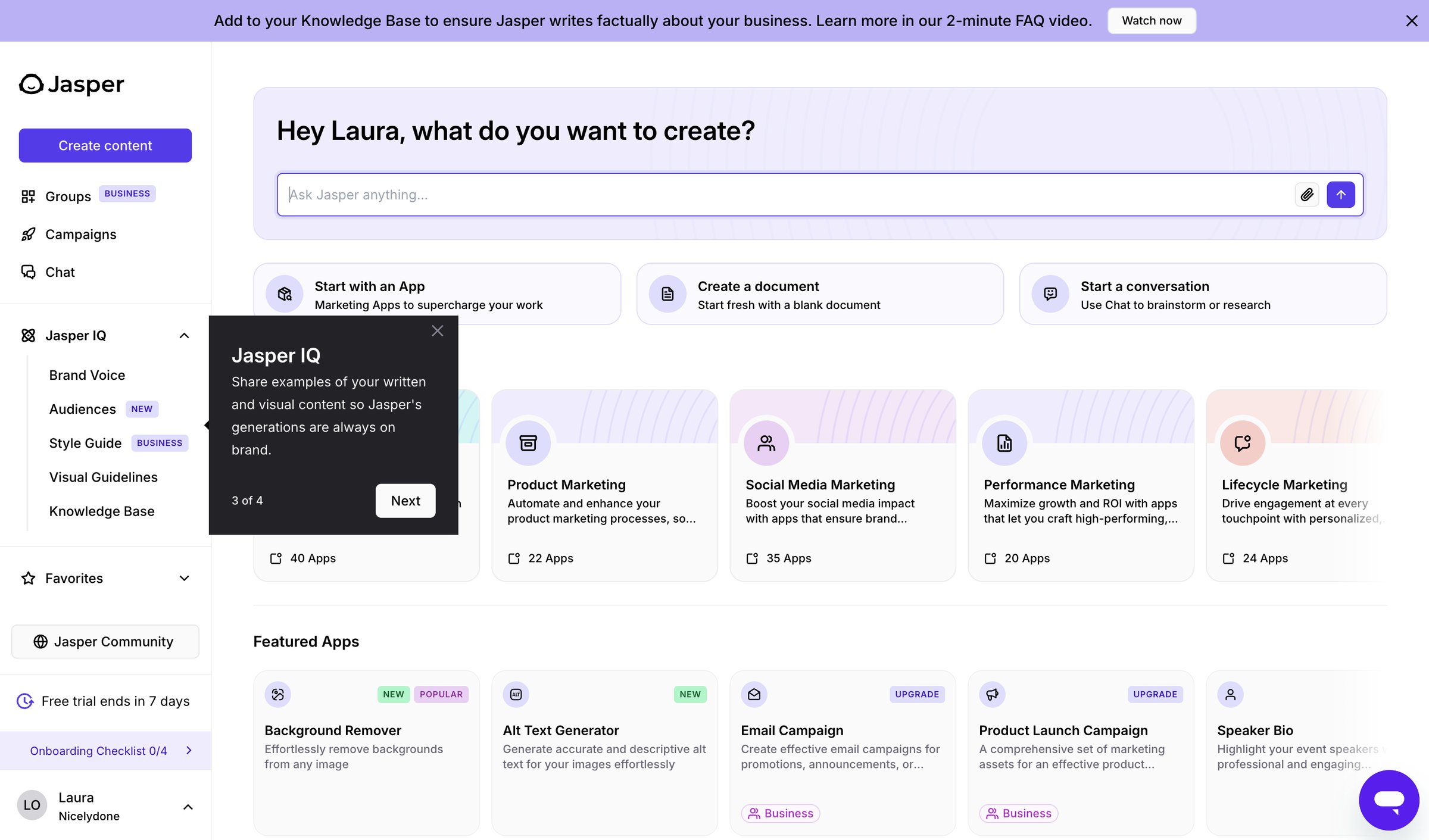Screen dimensions: 1429x840
Task: Click the Jasper IQ sidebar icon
Action: 28,336
